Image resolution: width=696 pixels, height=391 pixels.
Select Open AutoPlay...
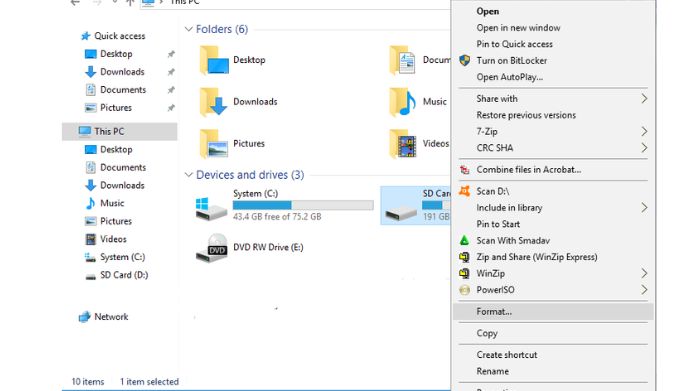(x=553, y=77)
